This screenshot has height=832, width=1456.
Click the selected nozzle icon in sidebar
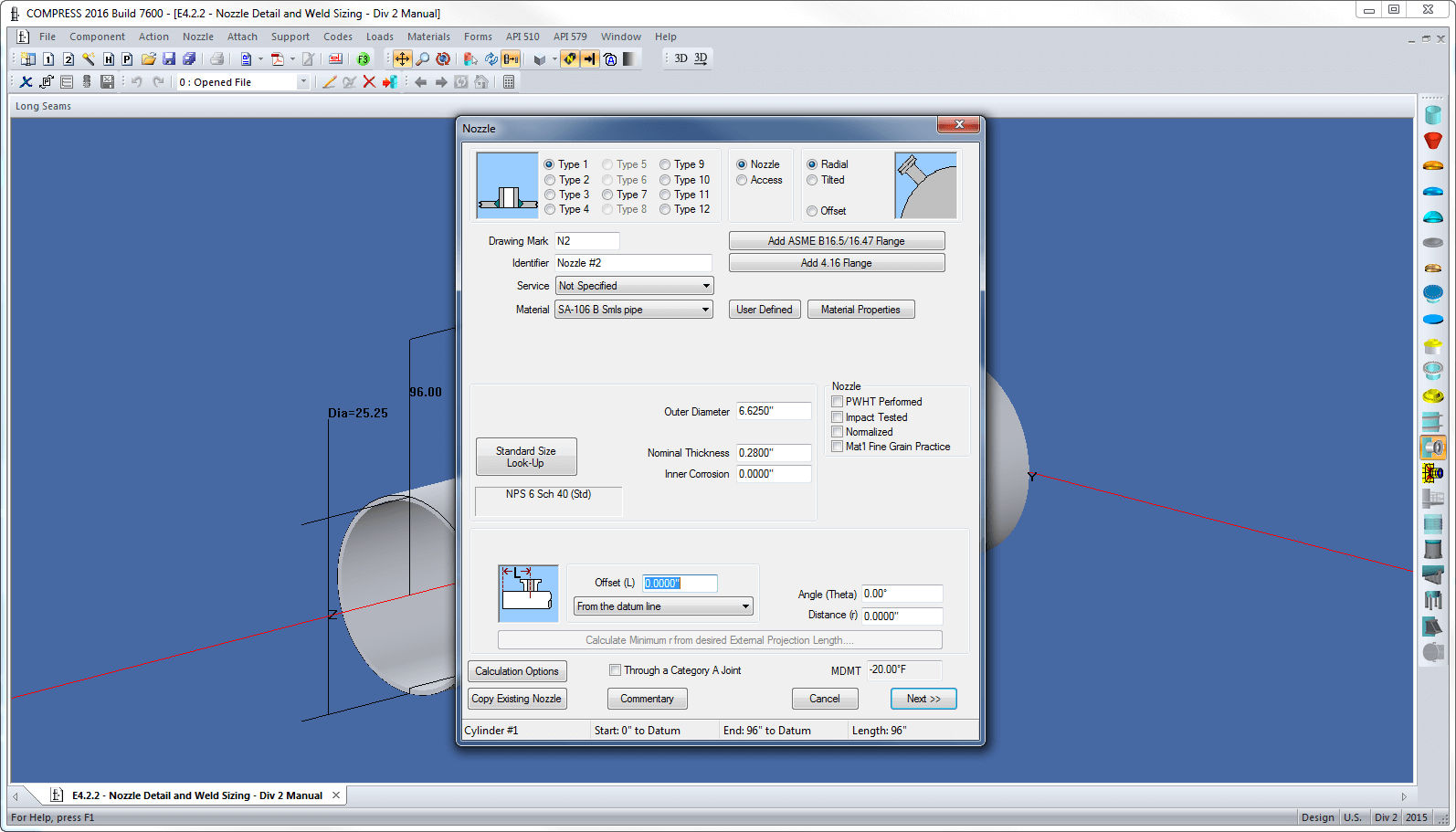coord(1432,448)
